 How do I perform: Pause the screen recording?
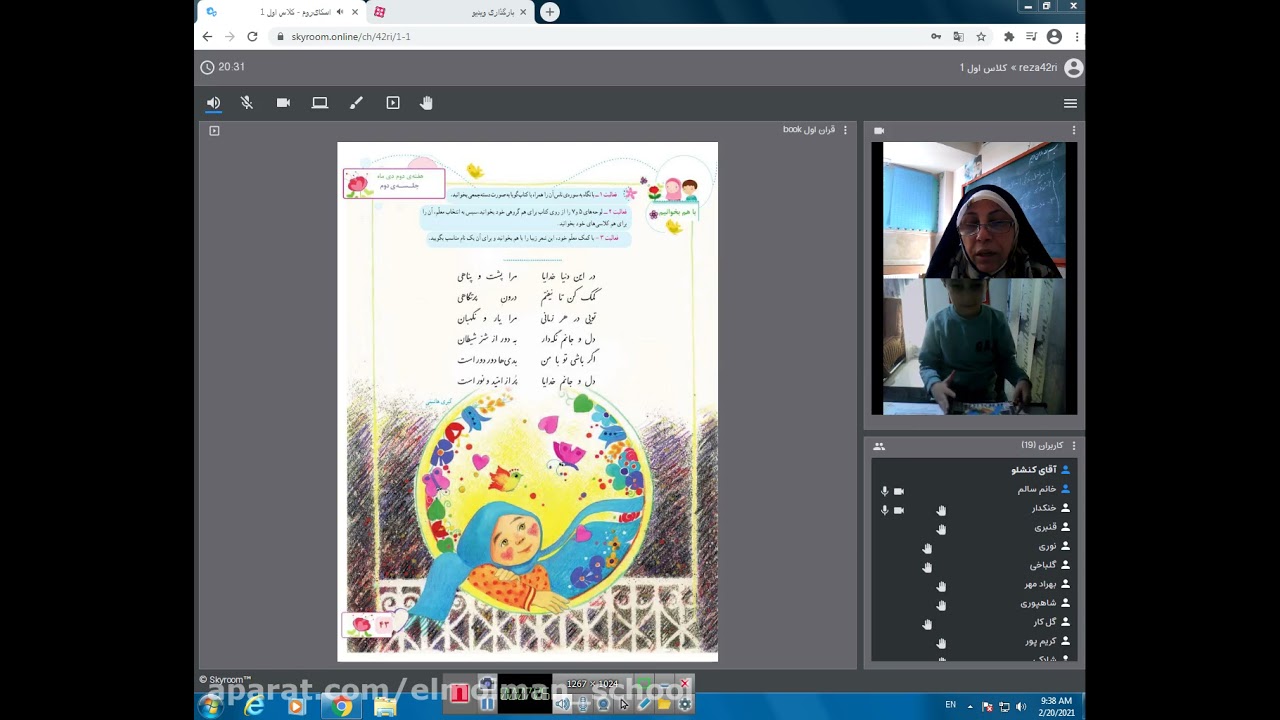tap(487, 702)
